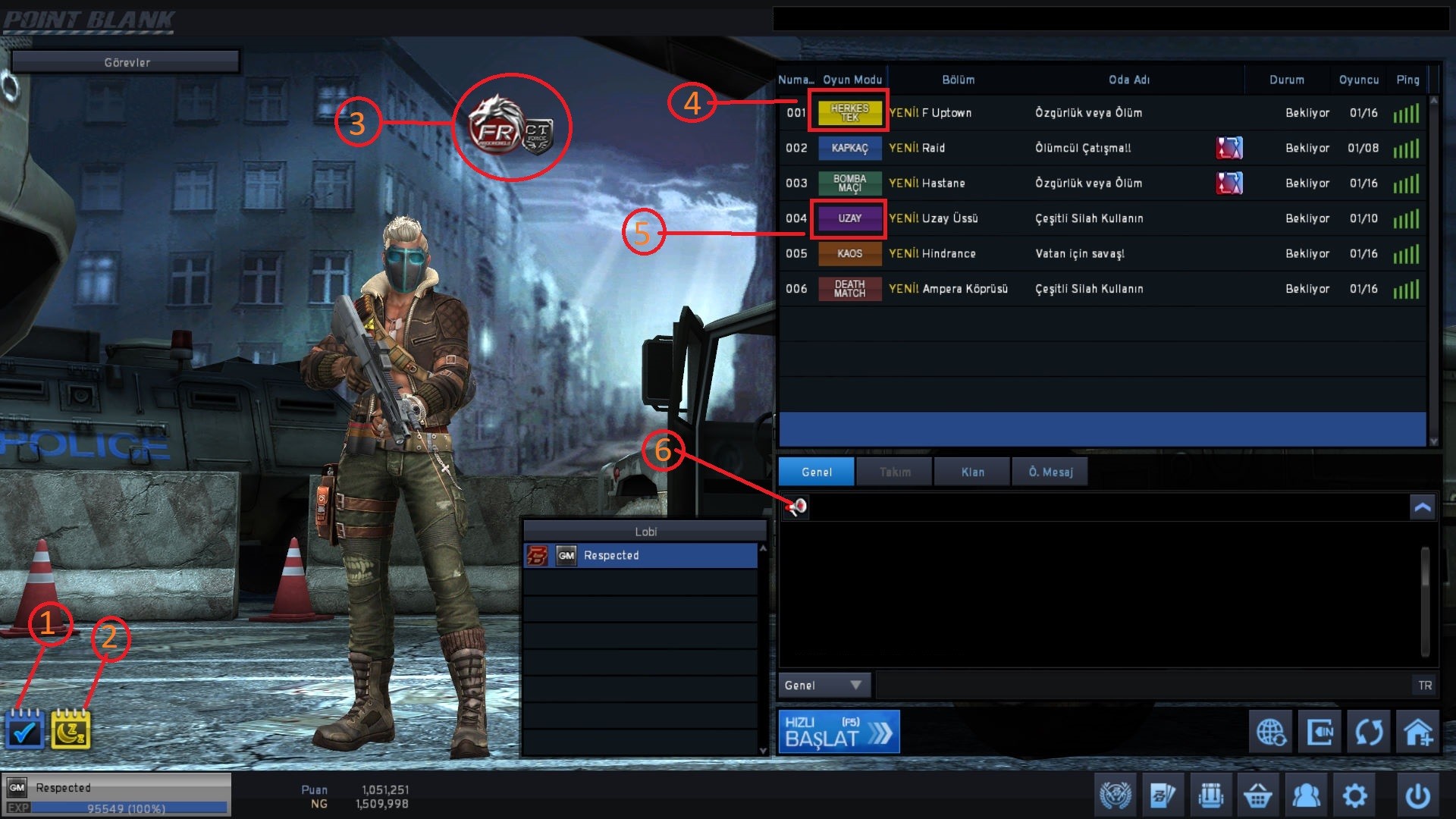Select the UZAY mode badge
Viewport: 1456px width, 819px height.
pyautogui.click(x=849, y=218)
